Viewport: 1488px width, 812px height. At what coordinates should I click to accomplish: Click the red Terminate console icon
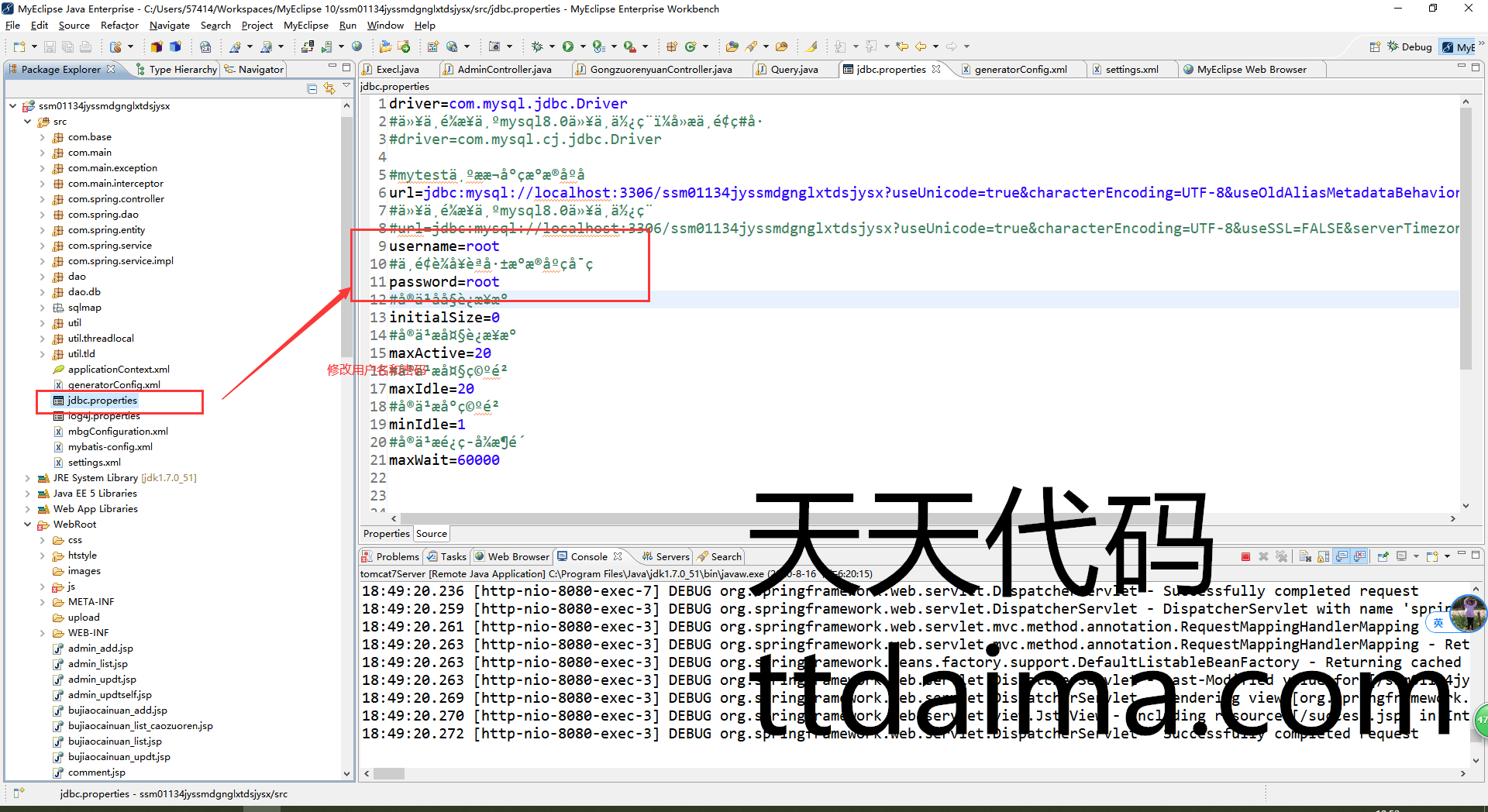pyautogui.click(x=1245, y=556)
